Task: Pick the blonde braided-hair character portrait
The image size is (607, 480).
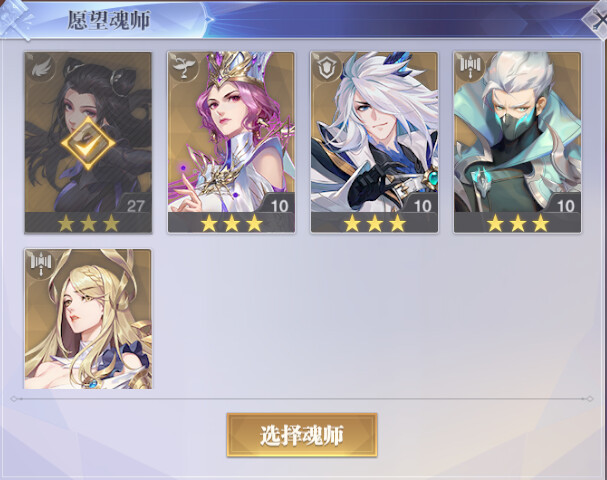Action: [88, 319]
